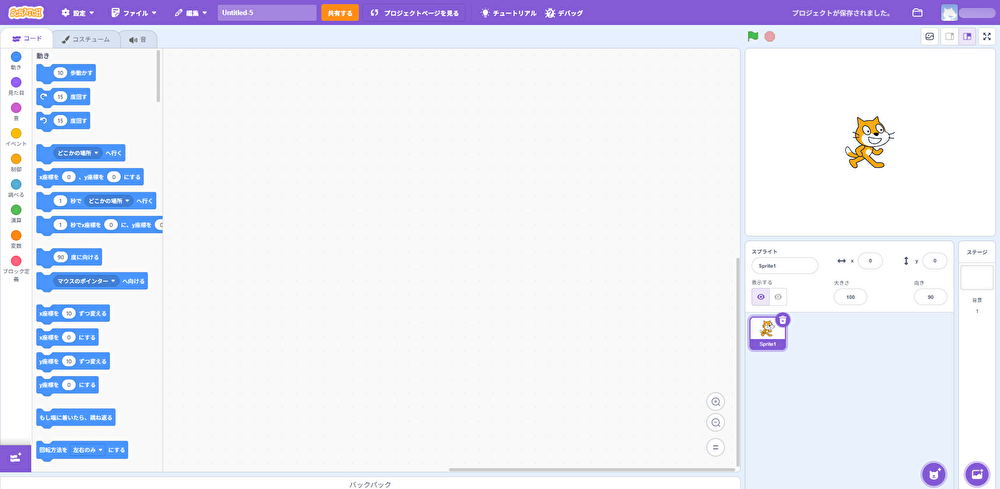The image size is (1000, 489).
Task: Click the orange 共有する share button
Action: pyautogui.click(x=340, y=13)
